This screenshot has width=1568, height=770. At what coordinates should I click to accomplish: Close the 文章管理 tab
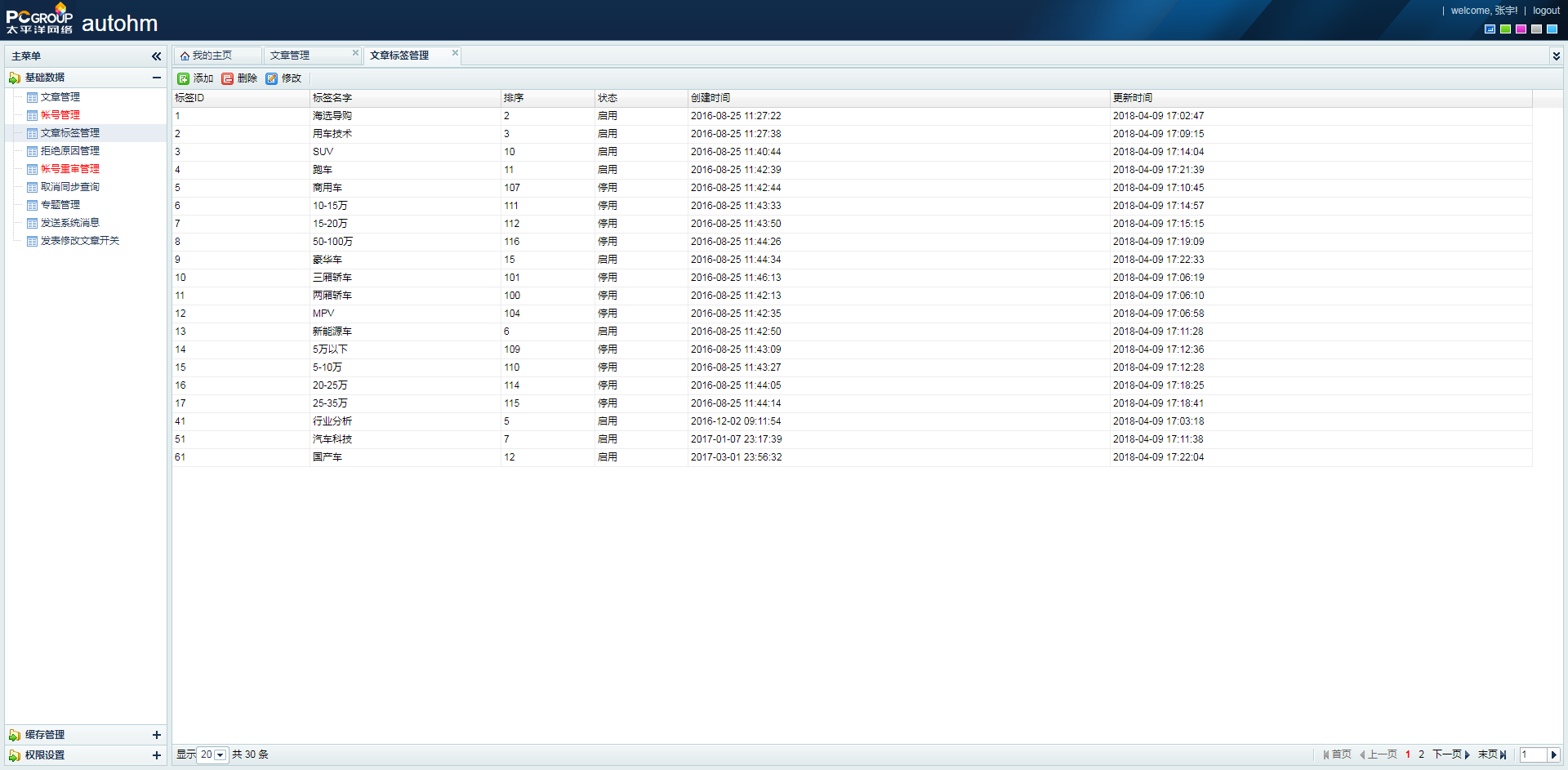[x=355, y=53]
